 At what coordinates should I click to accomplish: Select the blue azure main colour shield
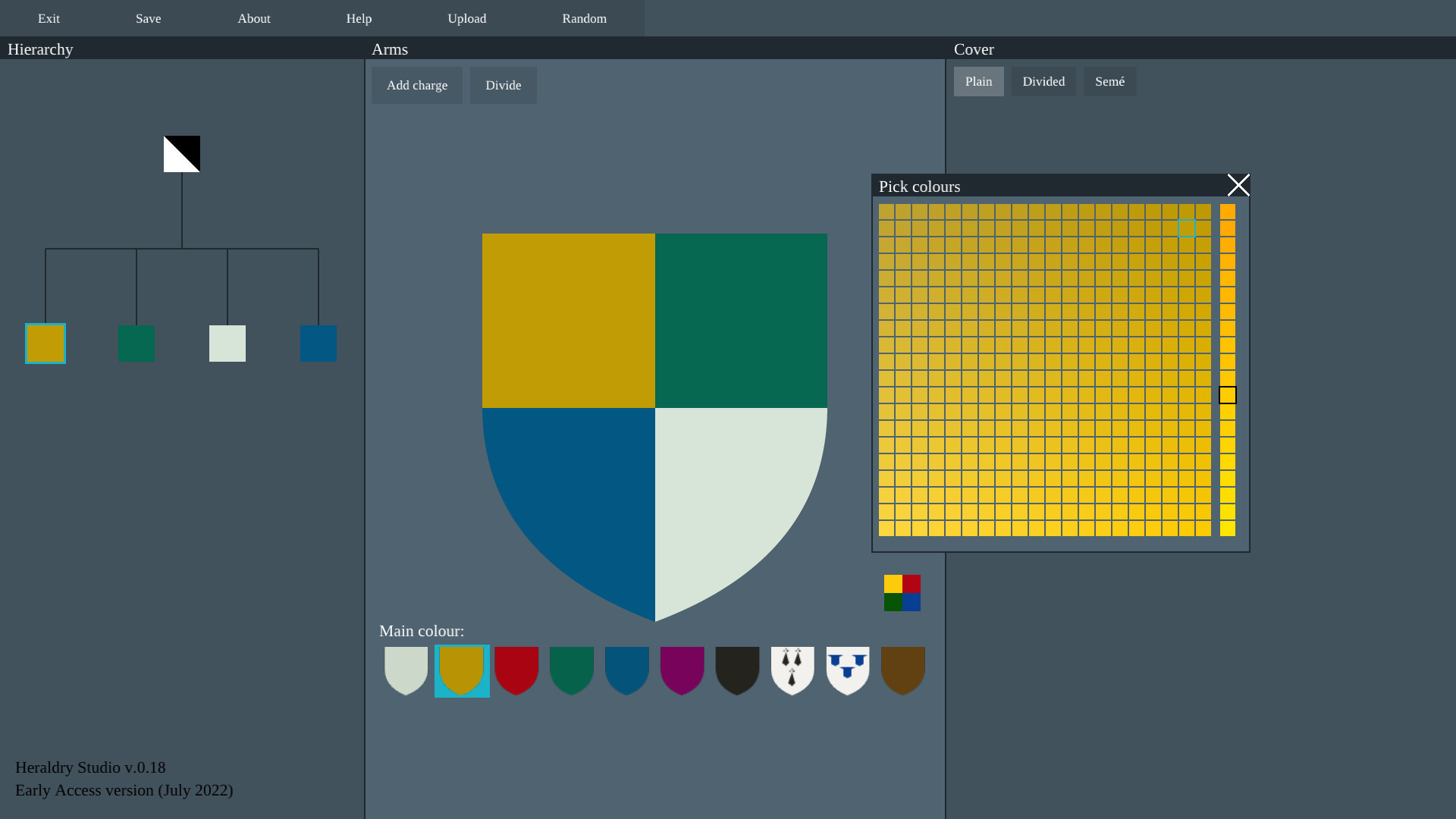point(627,670)
